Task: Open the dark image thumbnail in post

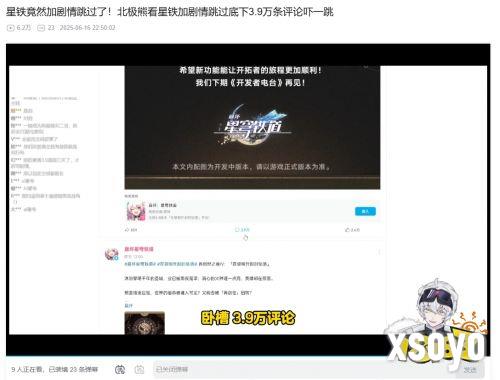Action: [145, 323]
